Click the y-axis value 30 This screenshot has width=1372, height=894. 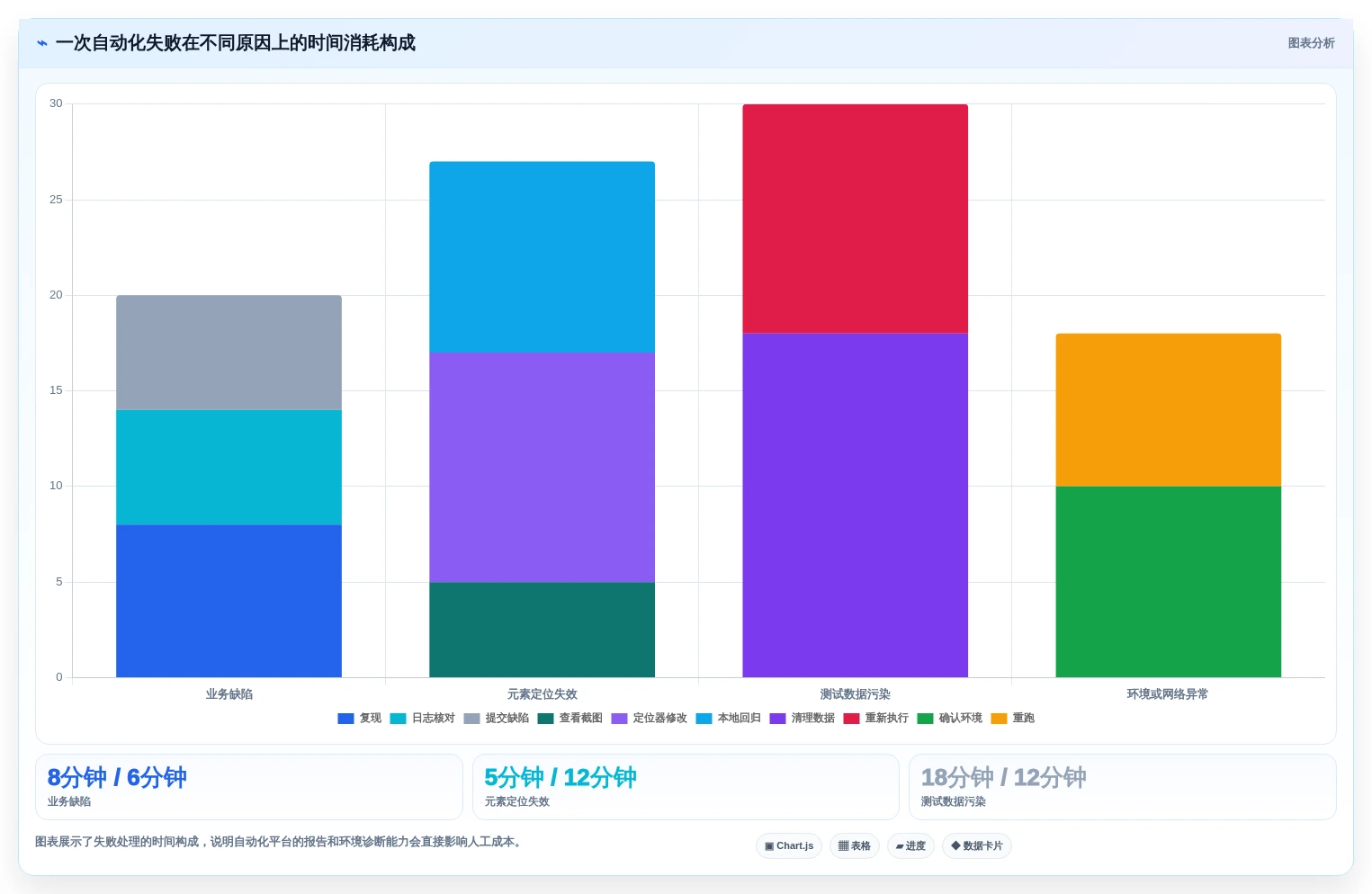tap(56, 103)
